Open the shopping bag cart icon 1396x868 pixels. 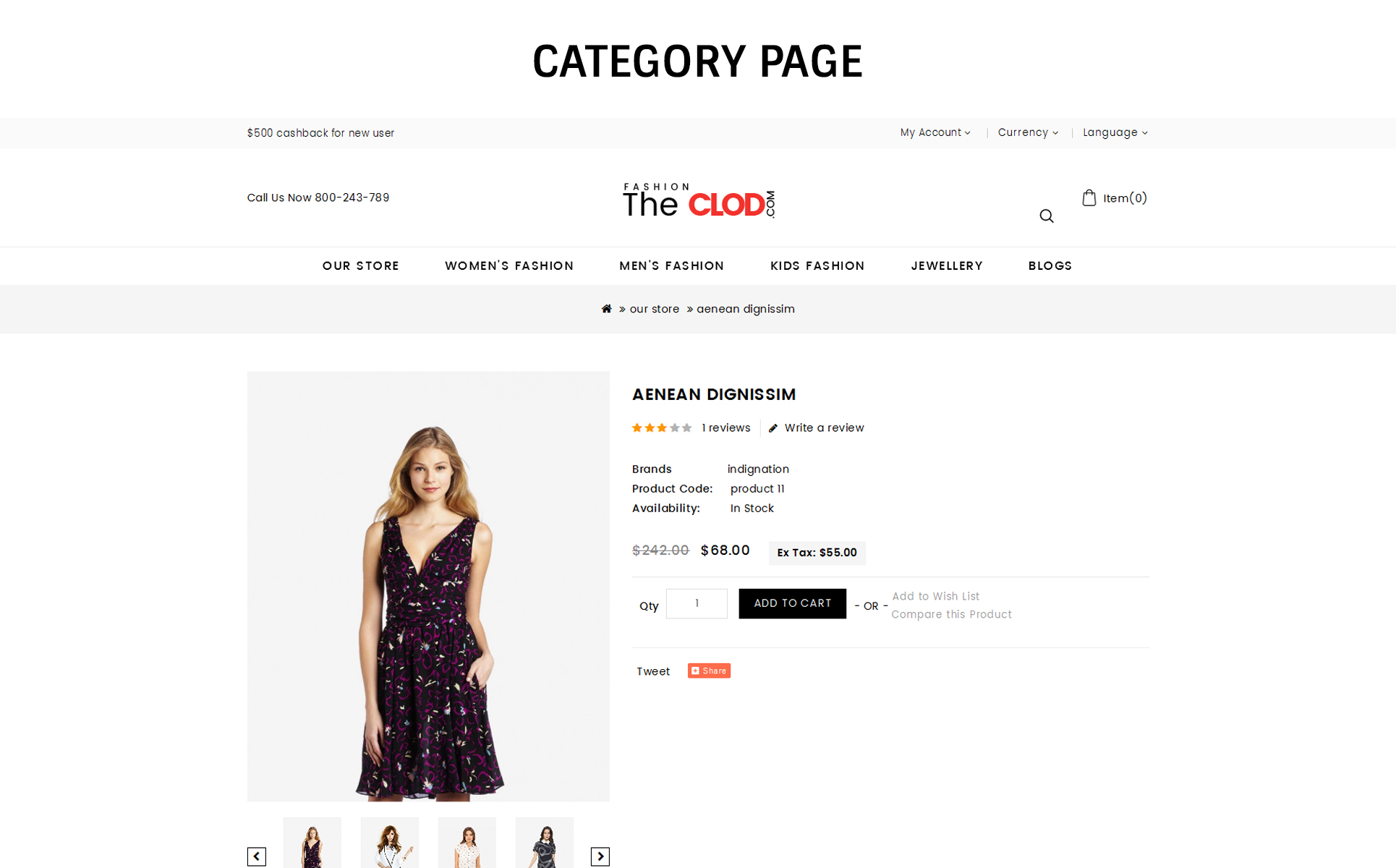1089,197
